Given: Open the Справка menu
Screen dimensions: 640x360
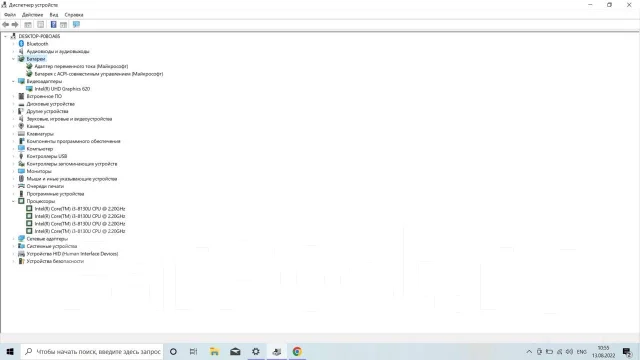Looking at the screenshot, I should 74,15.
